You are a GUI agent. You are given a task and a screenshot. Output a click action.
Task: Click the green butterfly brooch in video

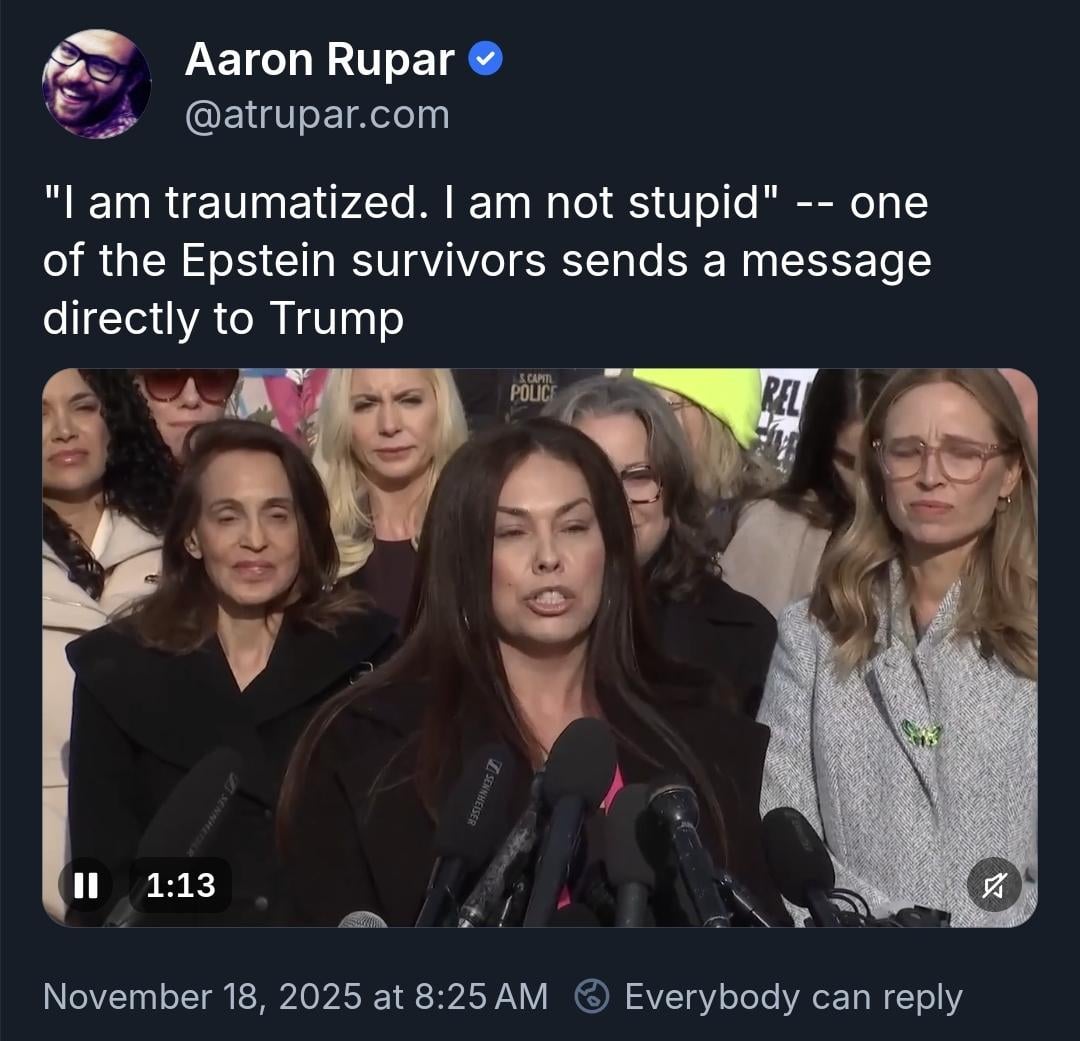[922, 733]
